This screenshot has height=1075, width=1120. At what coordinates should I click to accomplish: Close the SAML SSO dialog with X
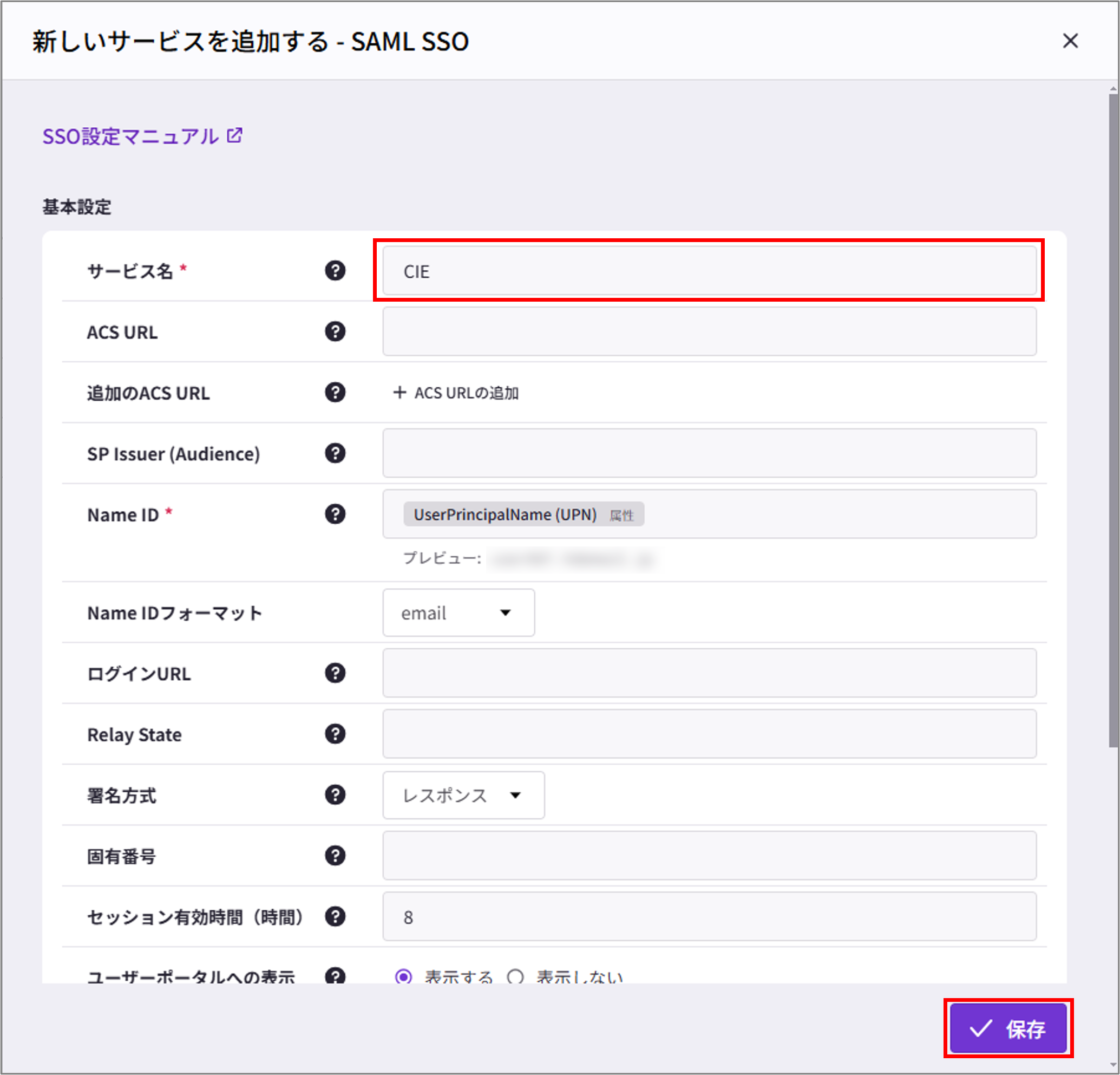pyautogui.click(x=1070, y=41)
